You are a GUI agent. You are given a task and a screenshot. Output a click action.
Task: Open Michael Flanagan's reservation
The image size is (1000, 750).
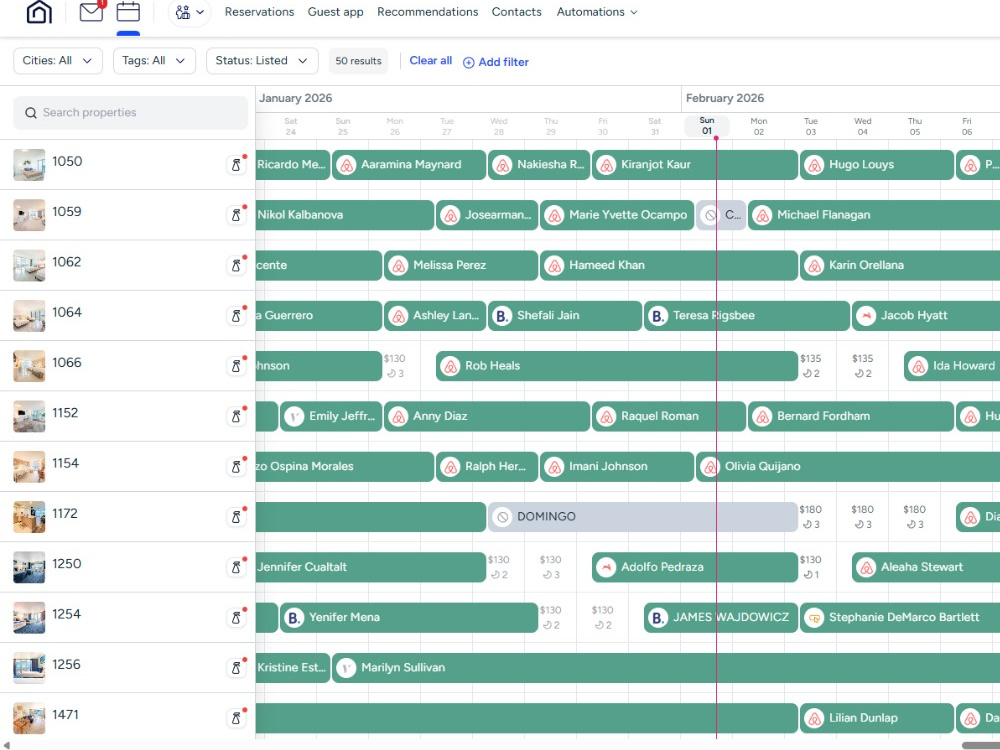[874, 215]
